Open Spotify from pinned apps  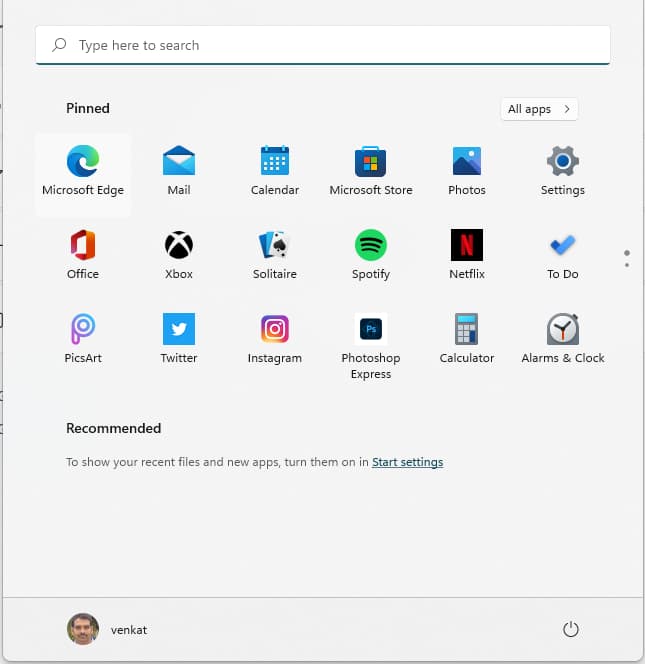click(x=371, y=255)
